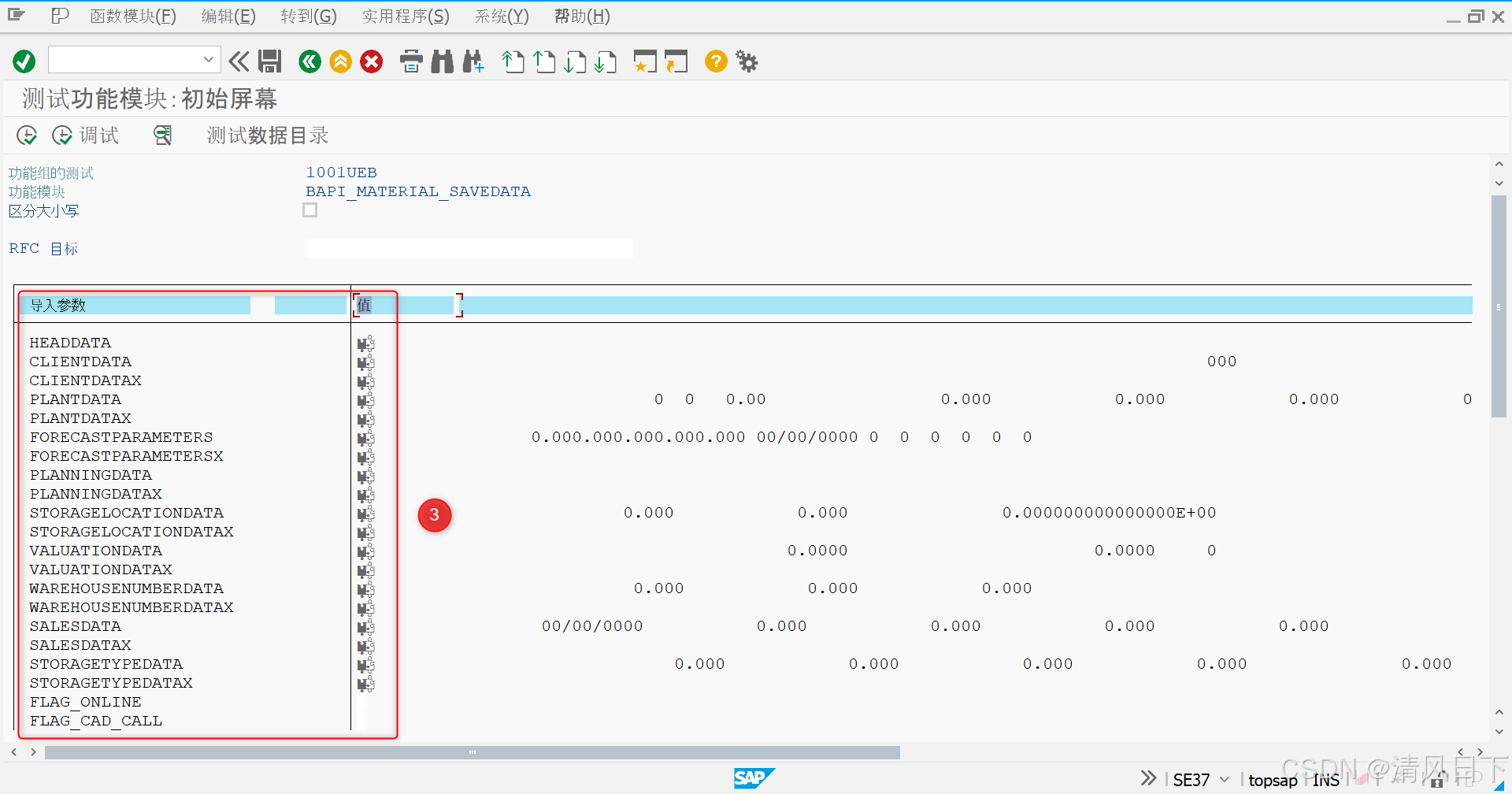
Task: Click the 调试 button
Action: click(87, 135)
